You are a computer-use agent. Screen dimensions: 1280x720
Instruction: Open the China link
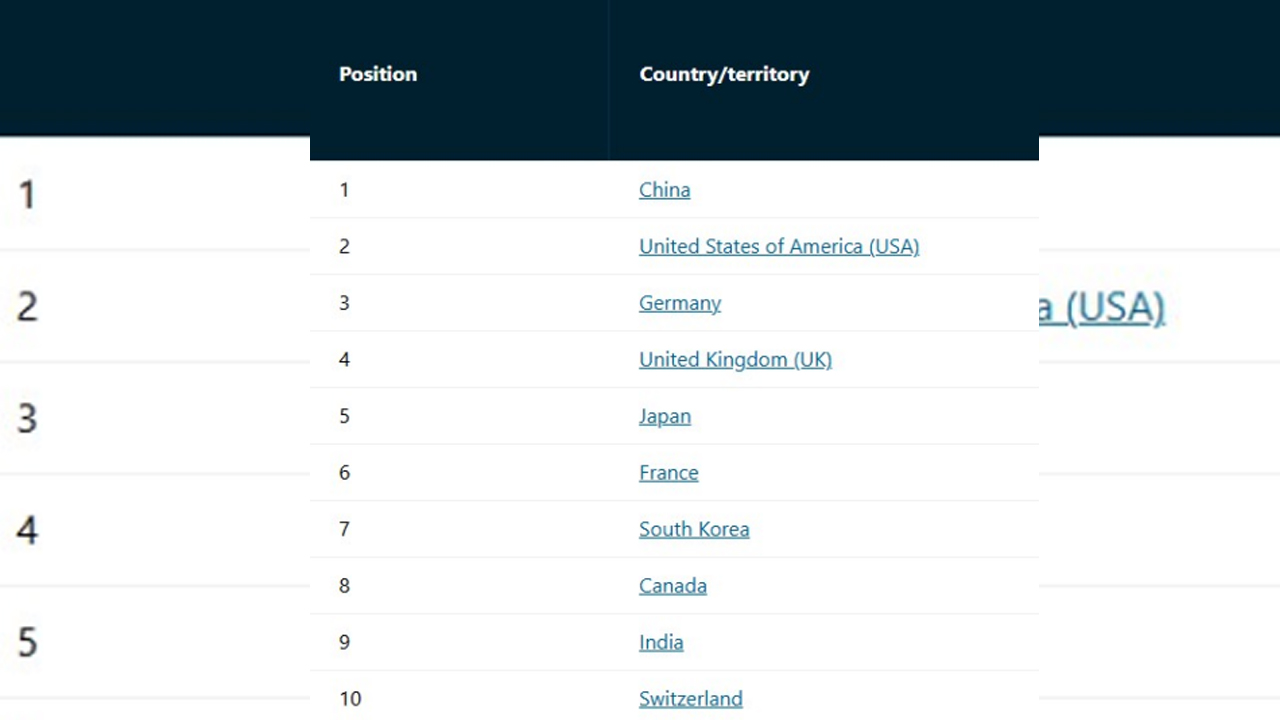(x=664, y=190)
